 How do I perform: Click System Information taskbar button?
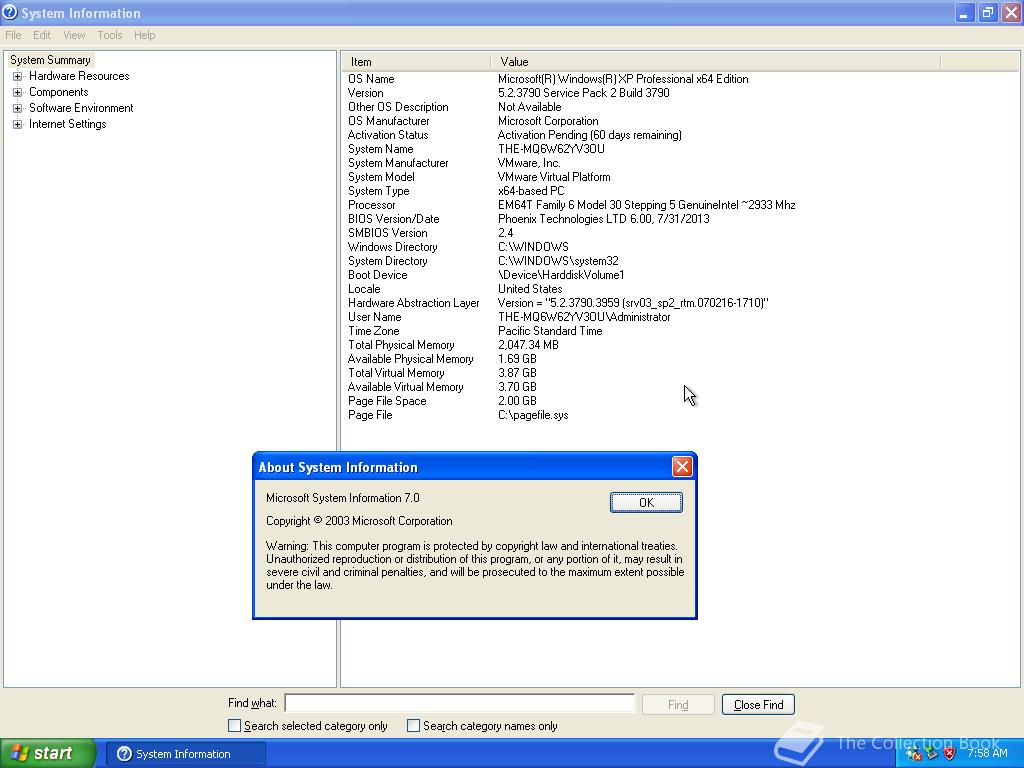[185, 754]
